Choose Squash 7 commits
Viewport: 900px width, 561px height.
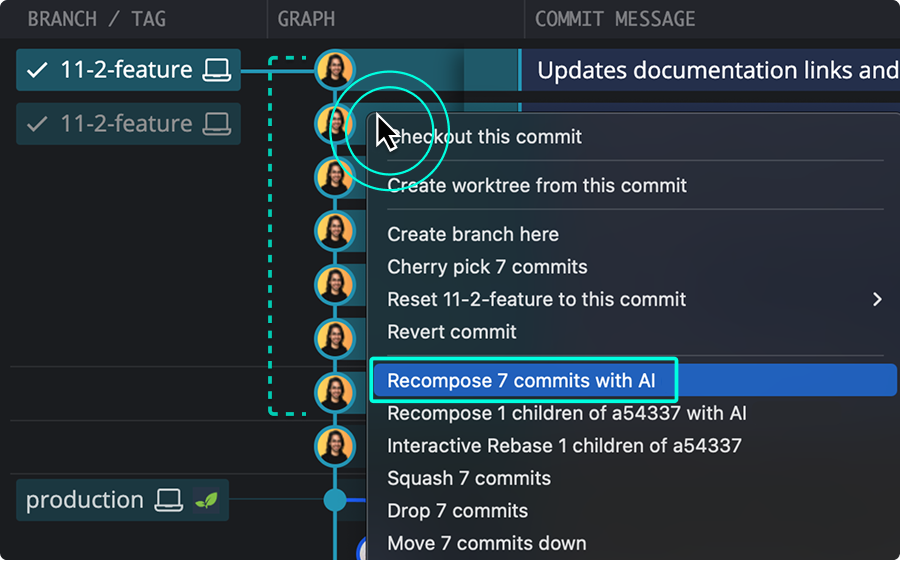[x=469, y=478]
